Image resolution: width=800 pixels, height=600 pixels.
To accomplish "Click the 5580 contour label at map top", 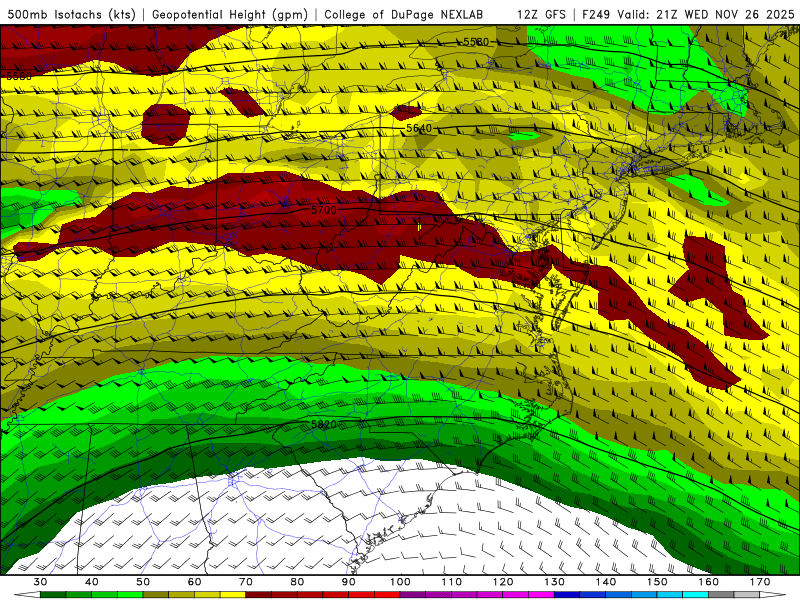I will [x=476, y=42].
